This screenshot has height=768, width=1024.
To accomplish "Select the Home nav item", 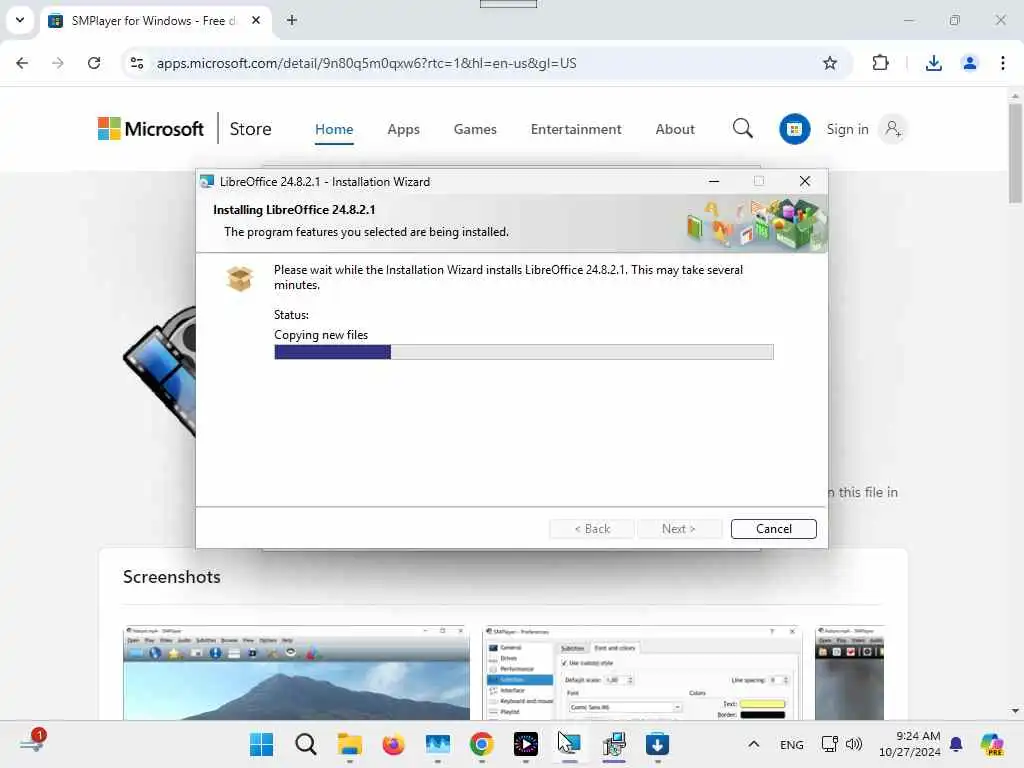I will pyautogui.click(x=334, y=129).
